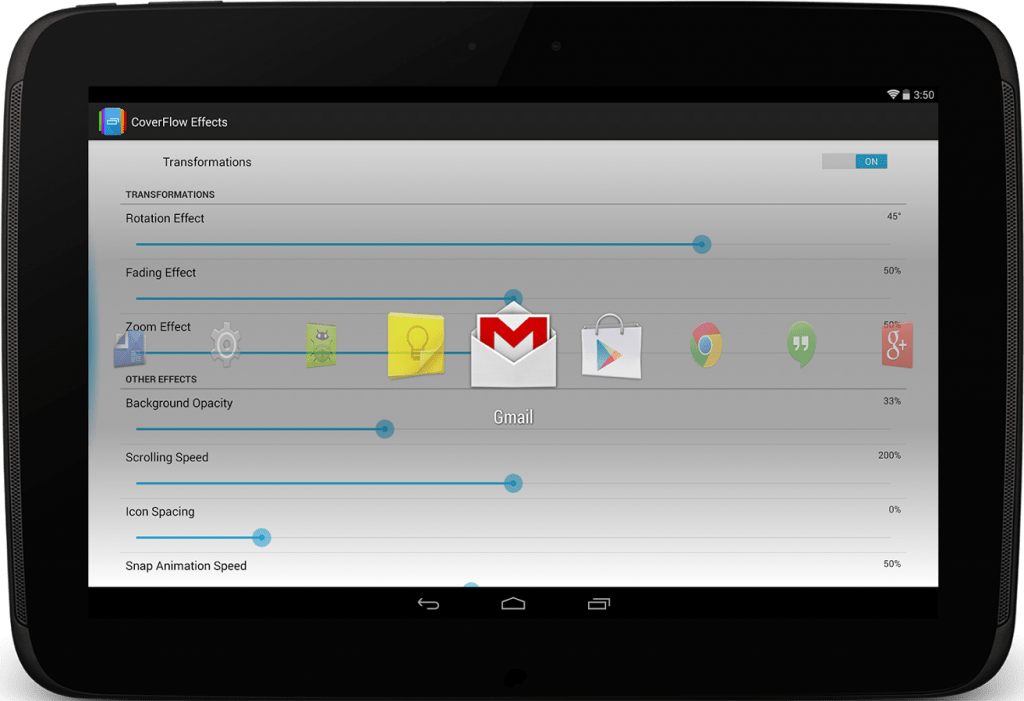Viewport: 1024px width, 701px height.
Task: Launch the Chrome browser icon
Action: pyautogui.click(x=706, y=344)
